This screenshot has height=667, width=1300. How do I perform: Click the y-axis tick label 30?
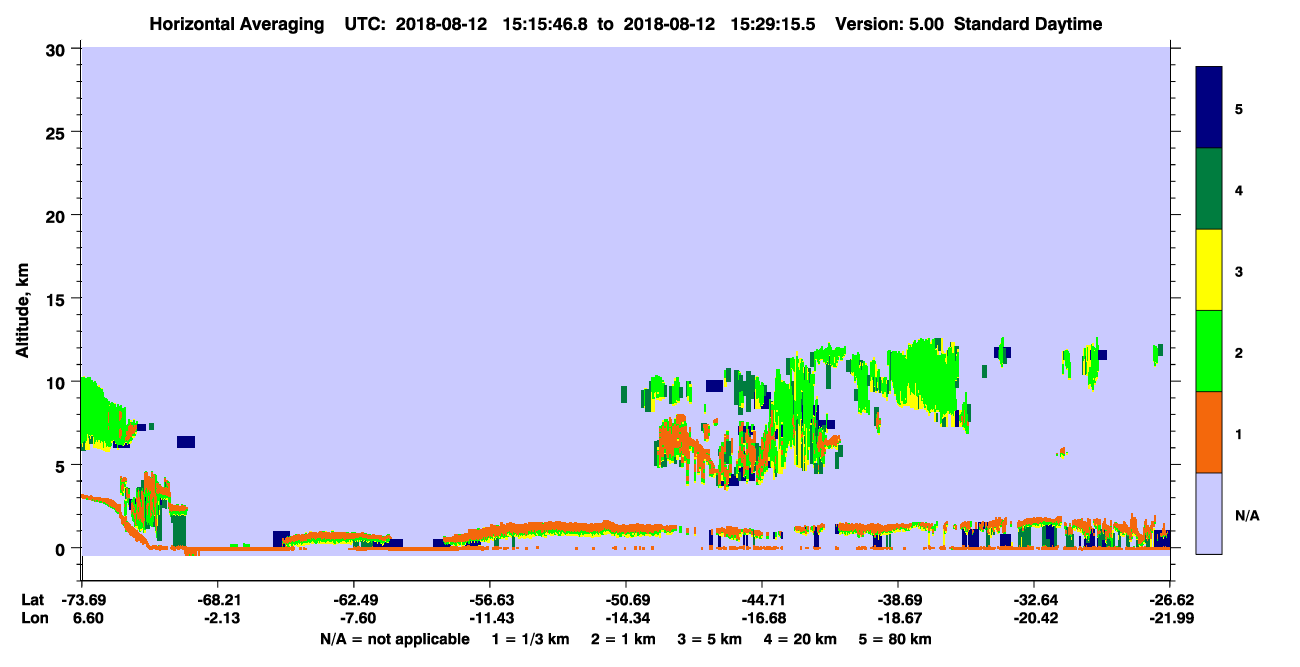click(x=58, y=49)
